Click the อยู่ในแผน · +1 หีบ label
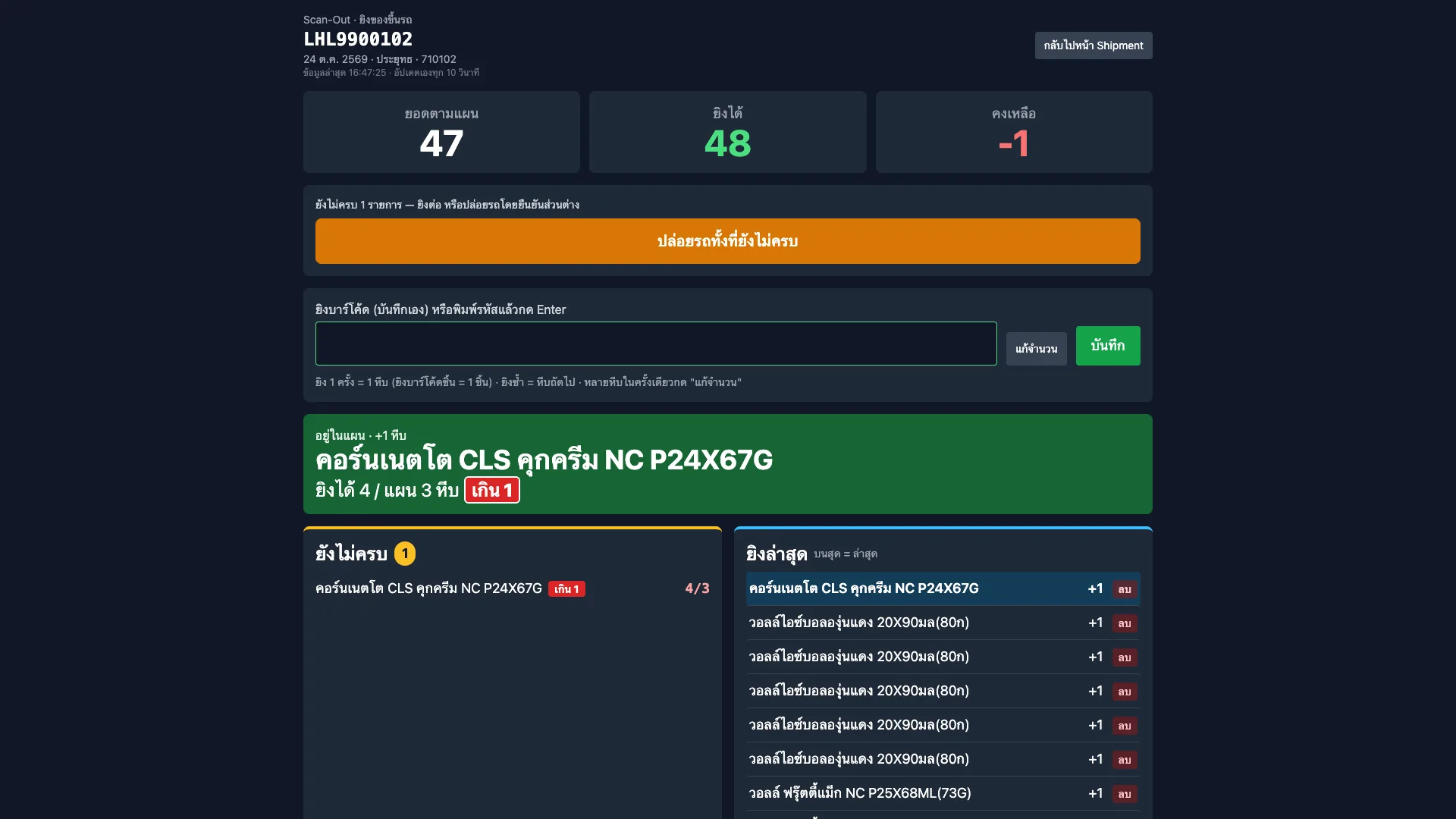 361,435
